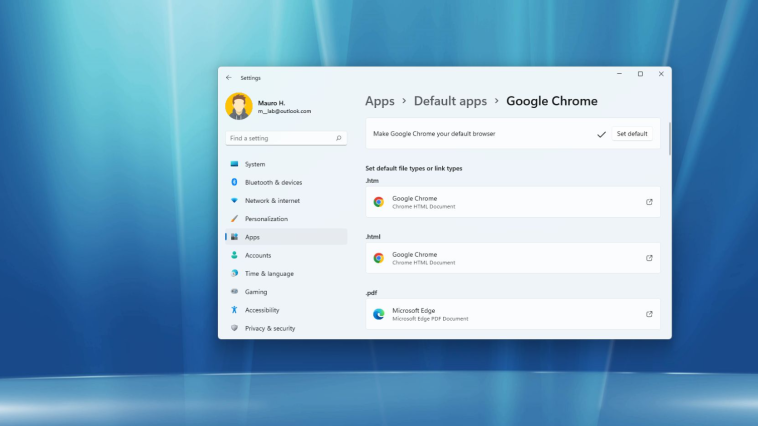This screenshot has height=426, width=758.
Task: Click the Default apps breadcrumb link
Action: [x=450, y=101]
